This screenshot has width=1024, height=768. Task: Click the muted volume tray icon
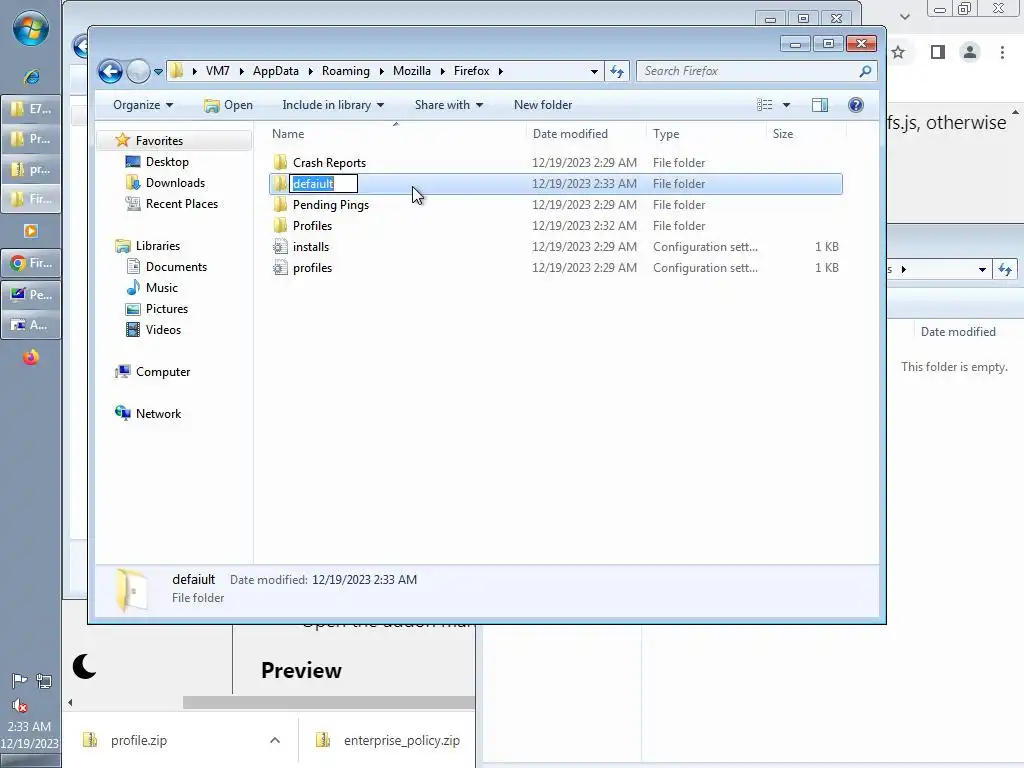[x=20, y=705]
